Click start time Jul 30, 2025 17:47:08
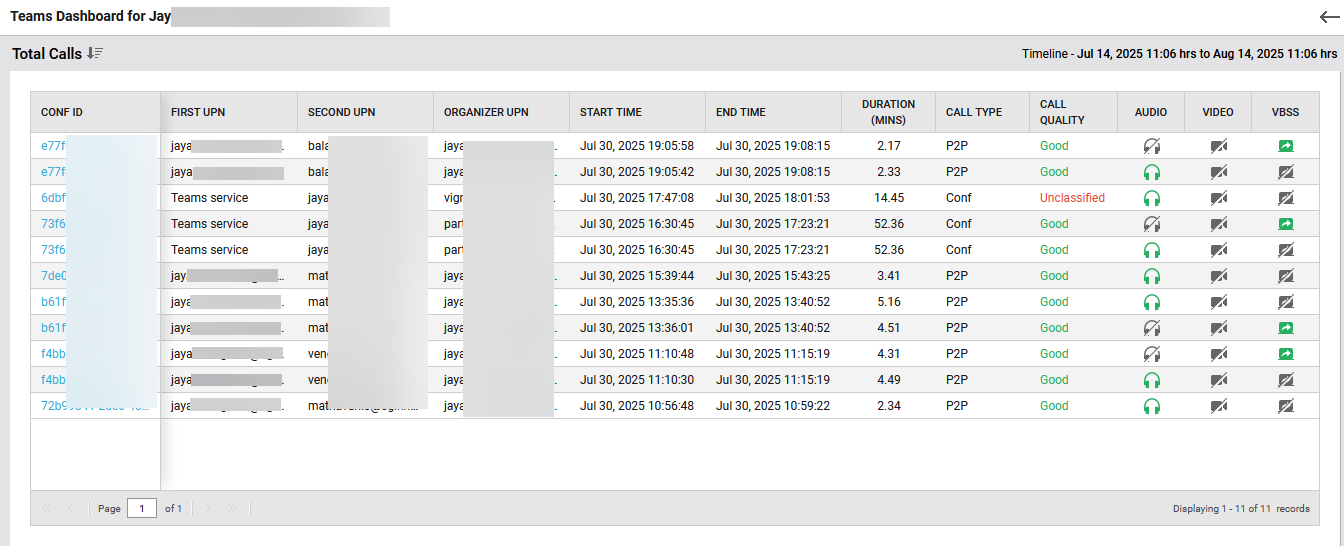Screen dimensions: 1344x546 point(637,198)
